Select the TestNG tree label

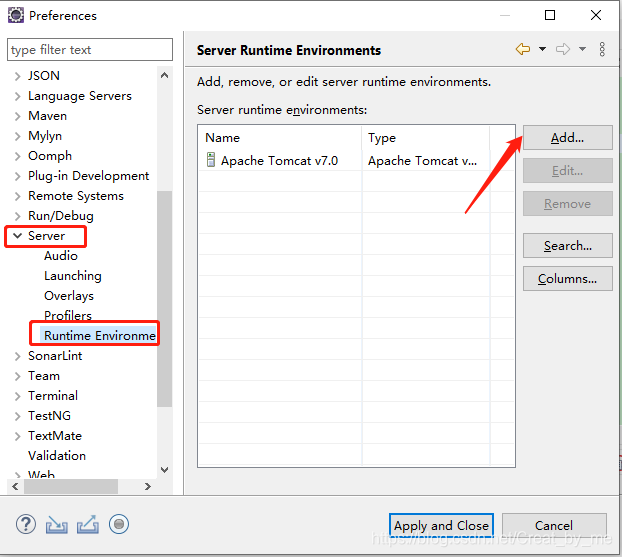49,416
